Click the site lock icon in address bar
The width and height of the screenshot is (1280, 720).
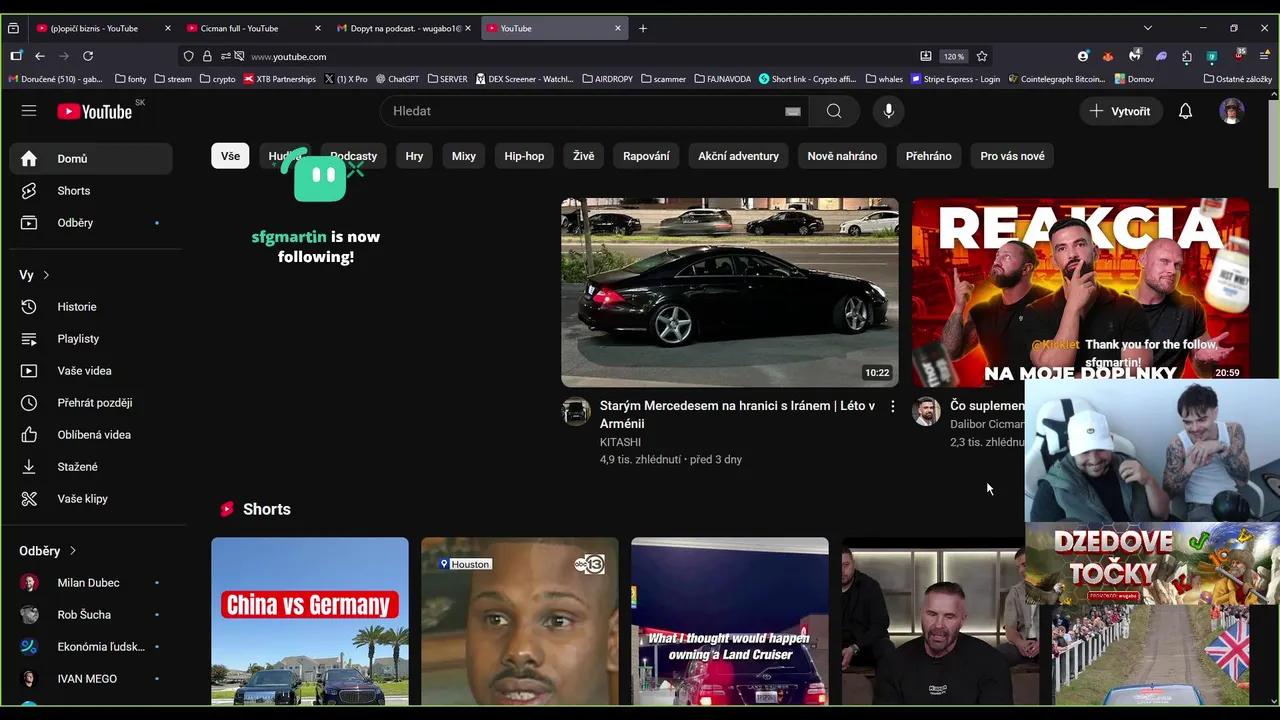207,56
